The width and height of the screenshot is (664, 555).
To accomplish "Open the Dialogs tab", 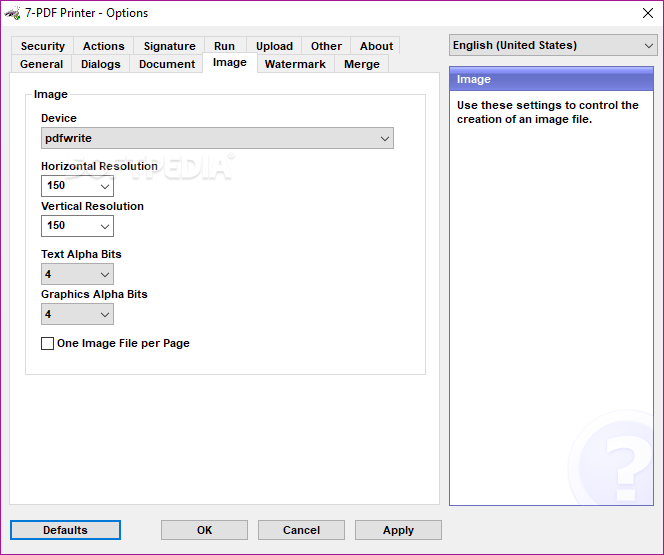I will tap(101, 64).
